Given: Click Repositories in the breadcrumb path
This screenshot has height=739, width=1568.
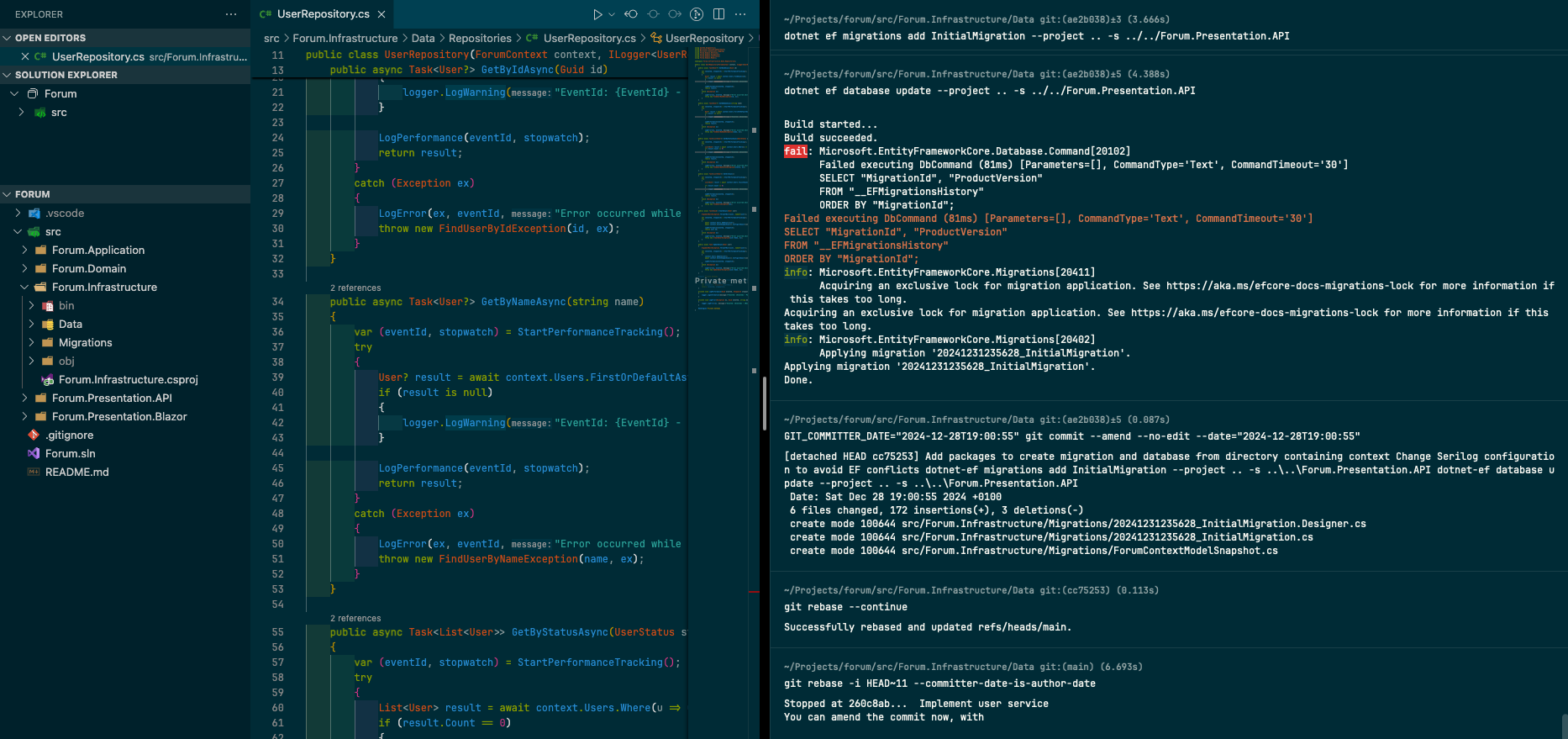Looking at the screenshot, I should pyautogui.click(x=480, y=38).
